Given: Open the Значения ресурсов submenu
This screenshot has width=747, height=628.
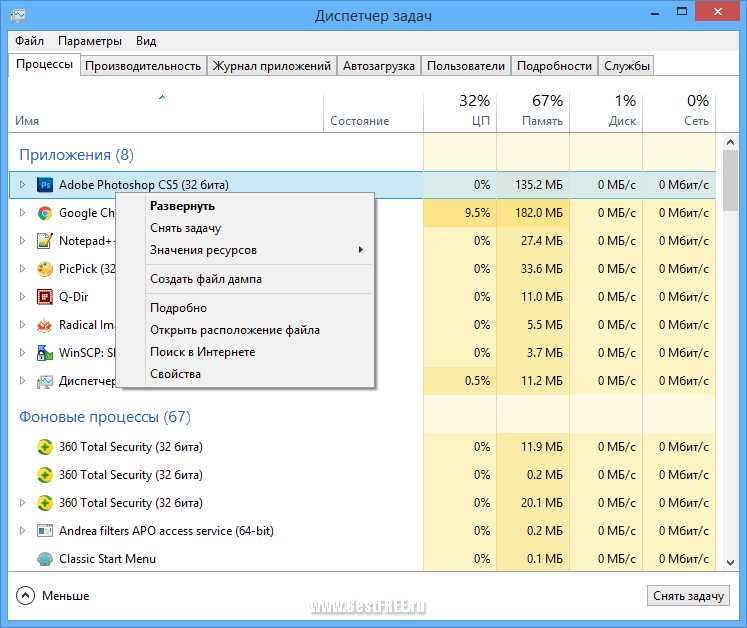Looking at the screenshot, I should pos(245,250).
